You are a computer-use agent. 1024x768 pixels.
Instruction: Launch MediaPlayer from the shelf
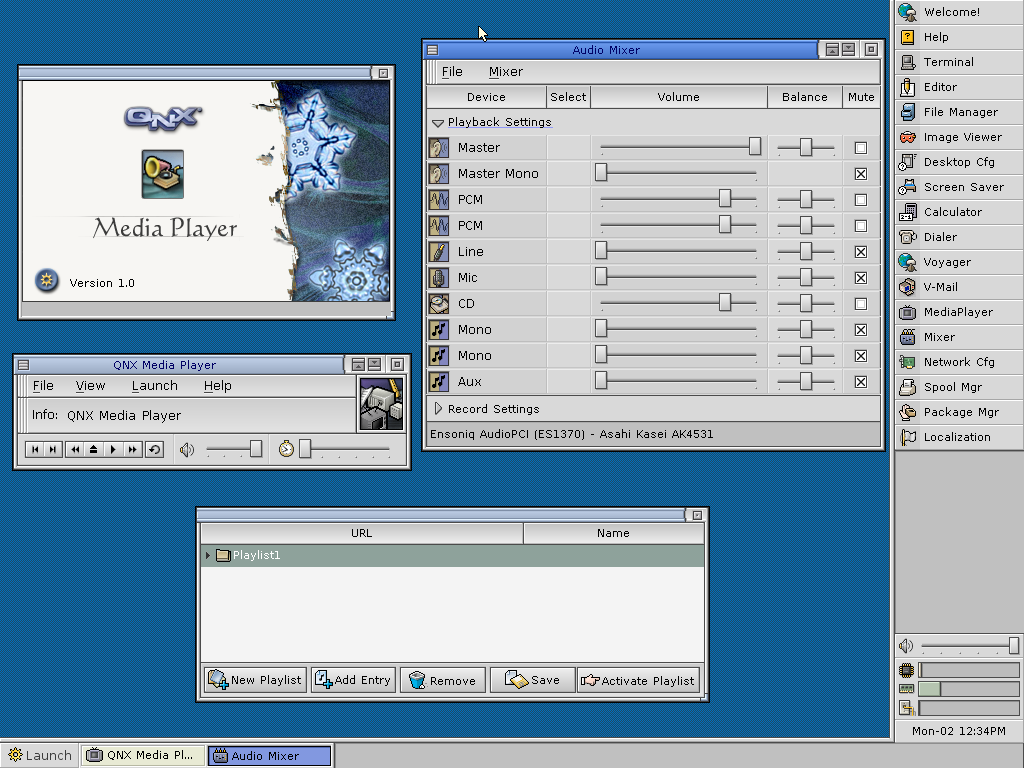(x=959, y=312)
